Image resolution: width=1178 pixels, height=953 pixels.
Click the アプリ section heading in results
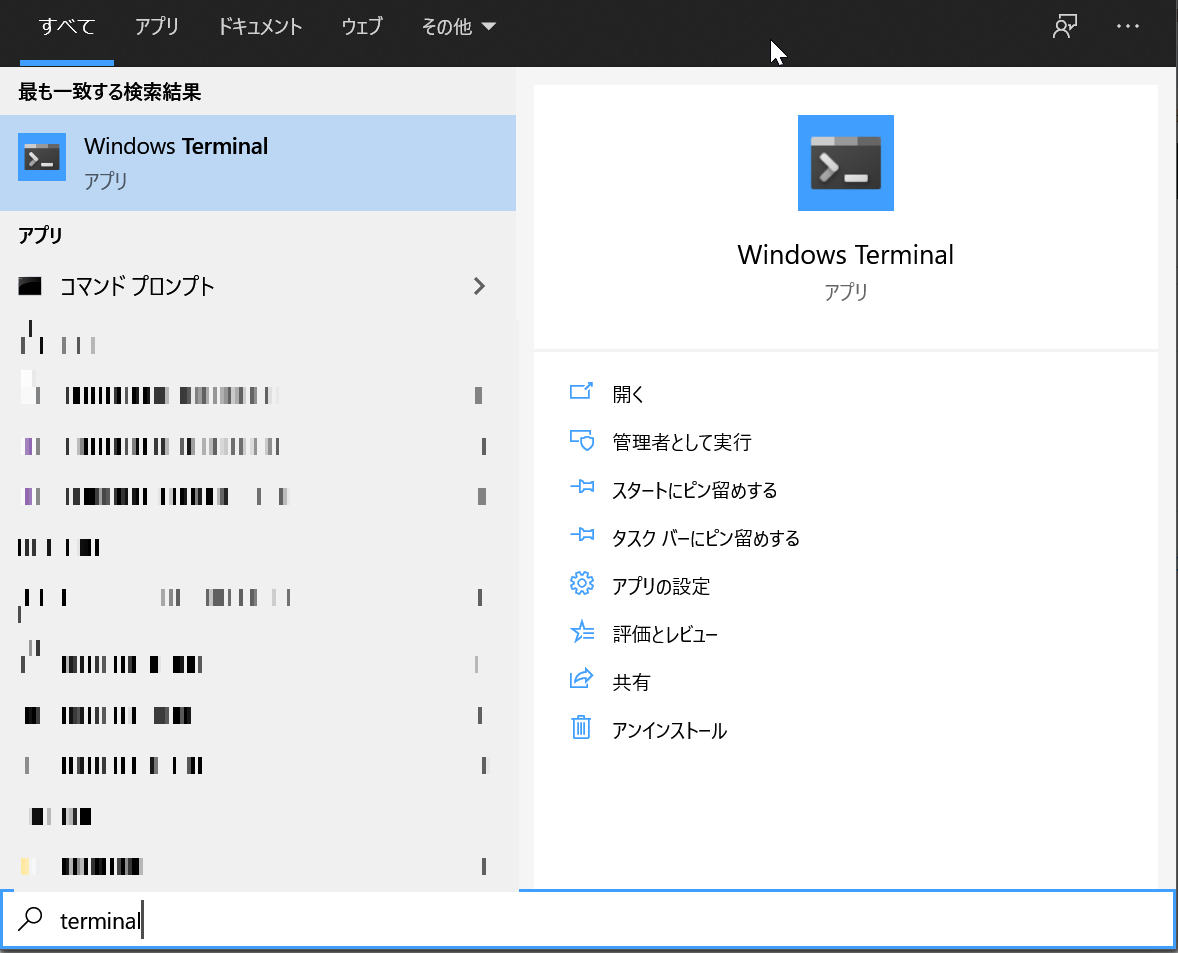click(x=41, y=235)
